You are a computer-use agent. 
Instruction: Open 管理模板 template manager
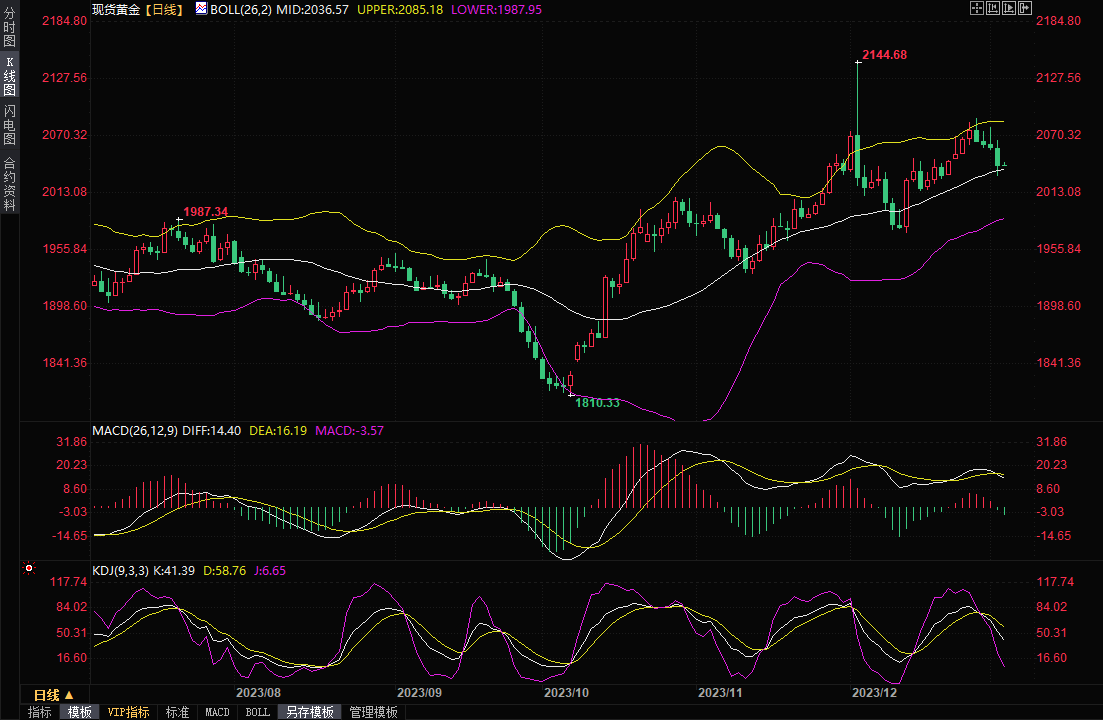(x=373, y=712)
